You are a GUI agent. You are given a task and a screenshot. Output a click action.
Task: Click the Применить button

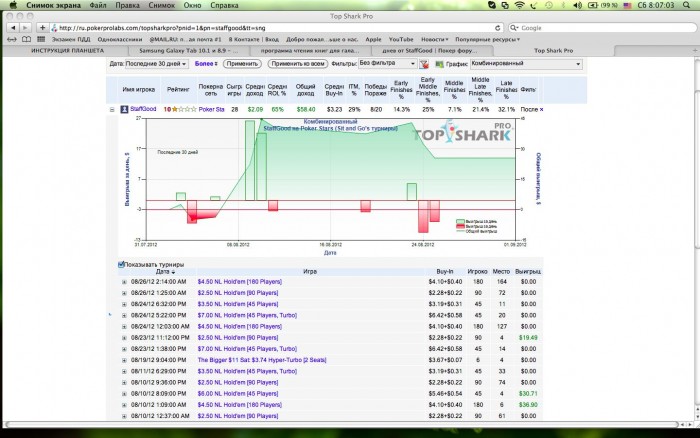tap(242, 64)
